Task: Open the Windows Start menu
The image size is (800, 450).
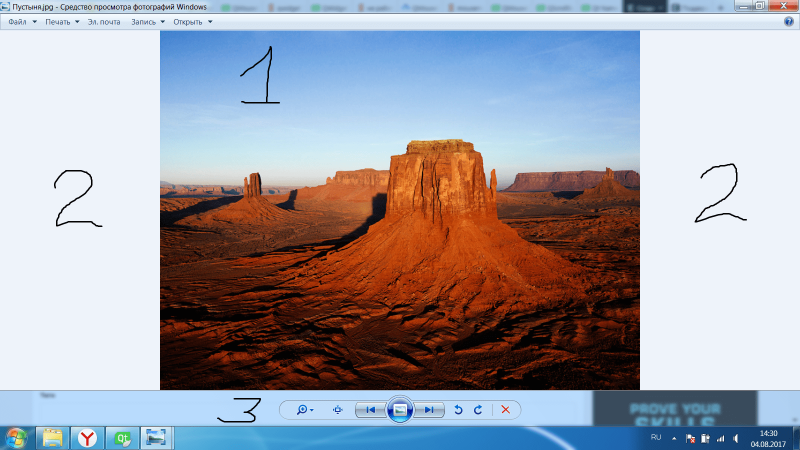Action: click(x=16, y=438)
